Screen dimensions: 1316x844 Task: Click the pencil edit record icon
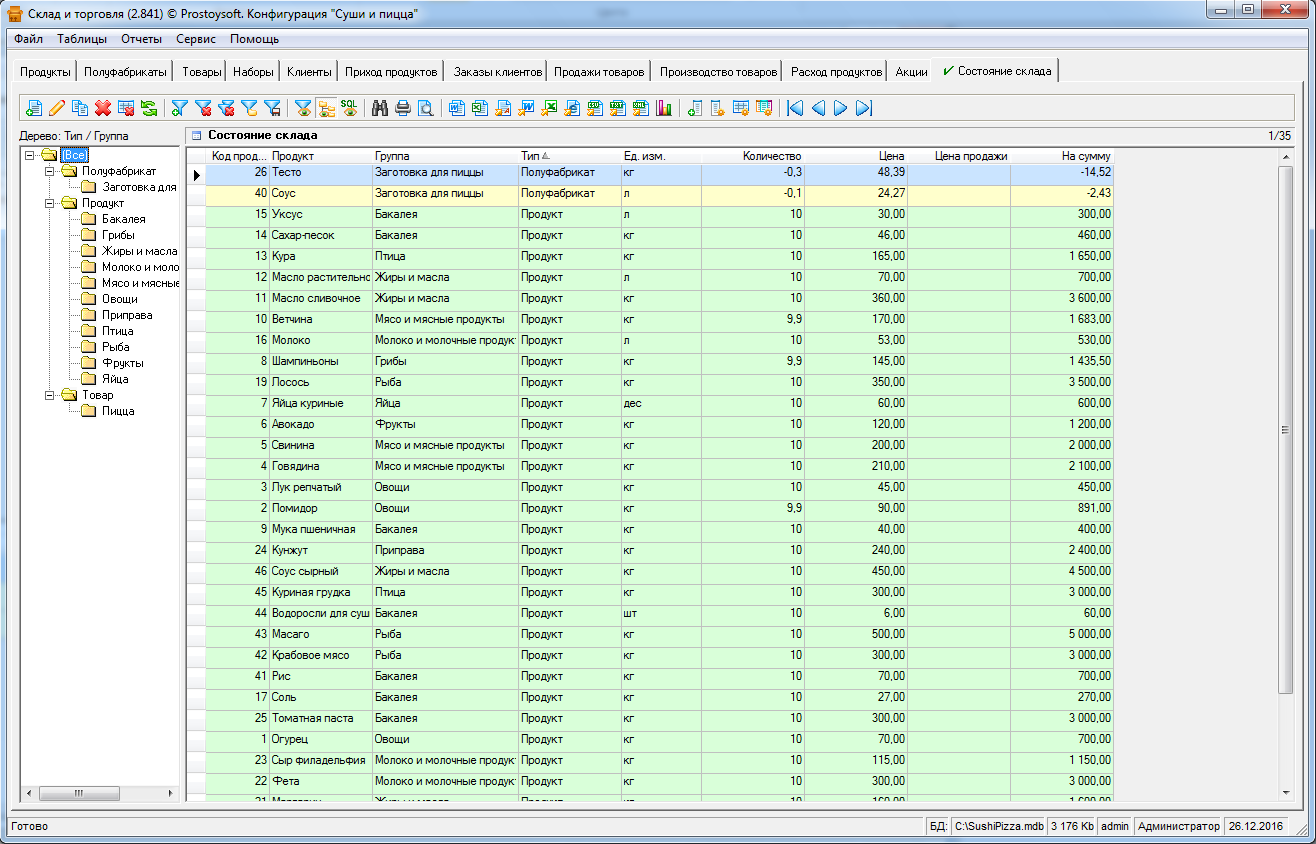click(57, 108)
